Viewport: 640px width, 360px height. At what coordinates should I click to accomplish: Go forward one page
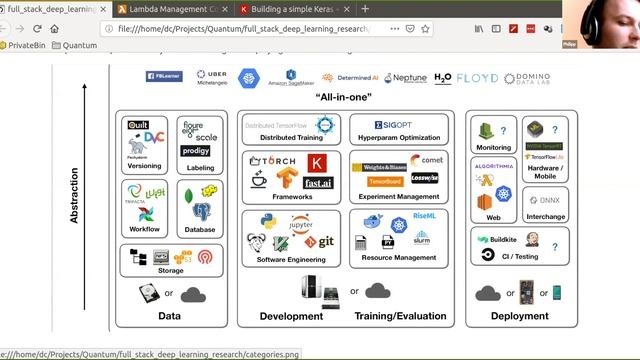[20, 29]
